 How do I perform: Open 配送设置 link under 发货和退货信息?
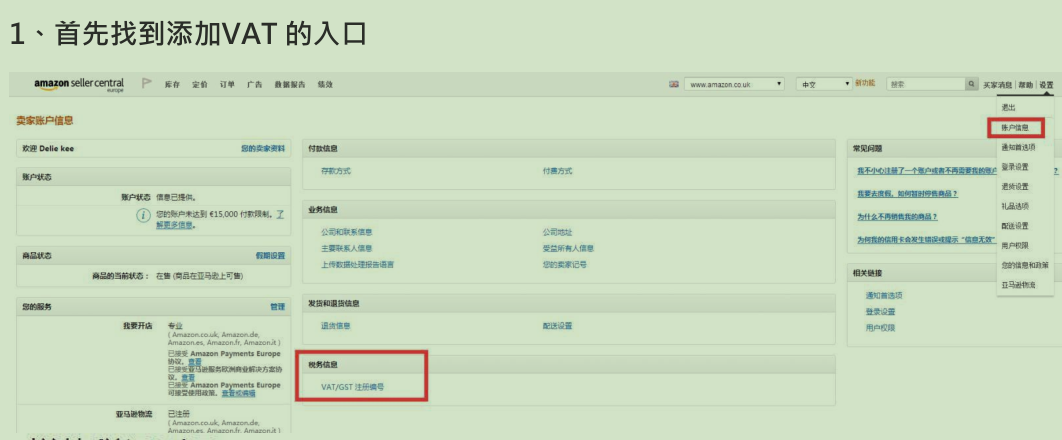(x=557, y=326)
